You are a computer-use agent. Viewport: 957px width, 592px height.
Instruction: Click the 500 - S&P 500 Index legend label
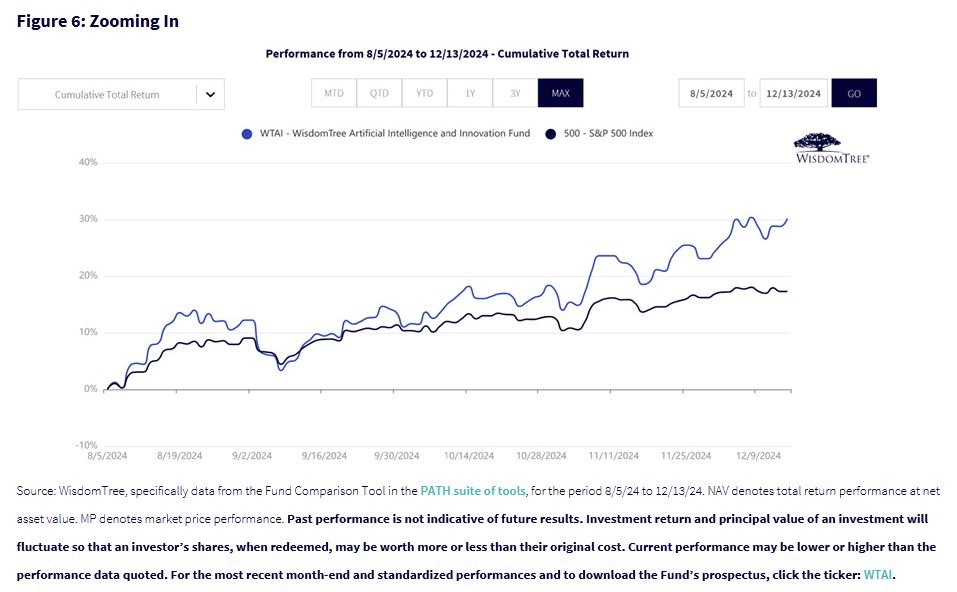click(x=608, y=133)
